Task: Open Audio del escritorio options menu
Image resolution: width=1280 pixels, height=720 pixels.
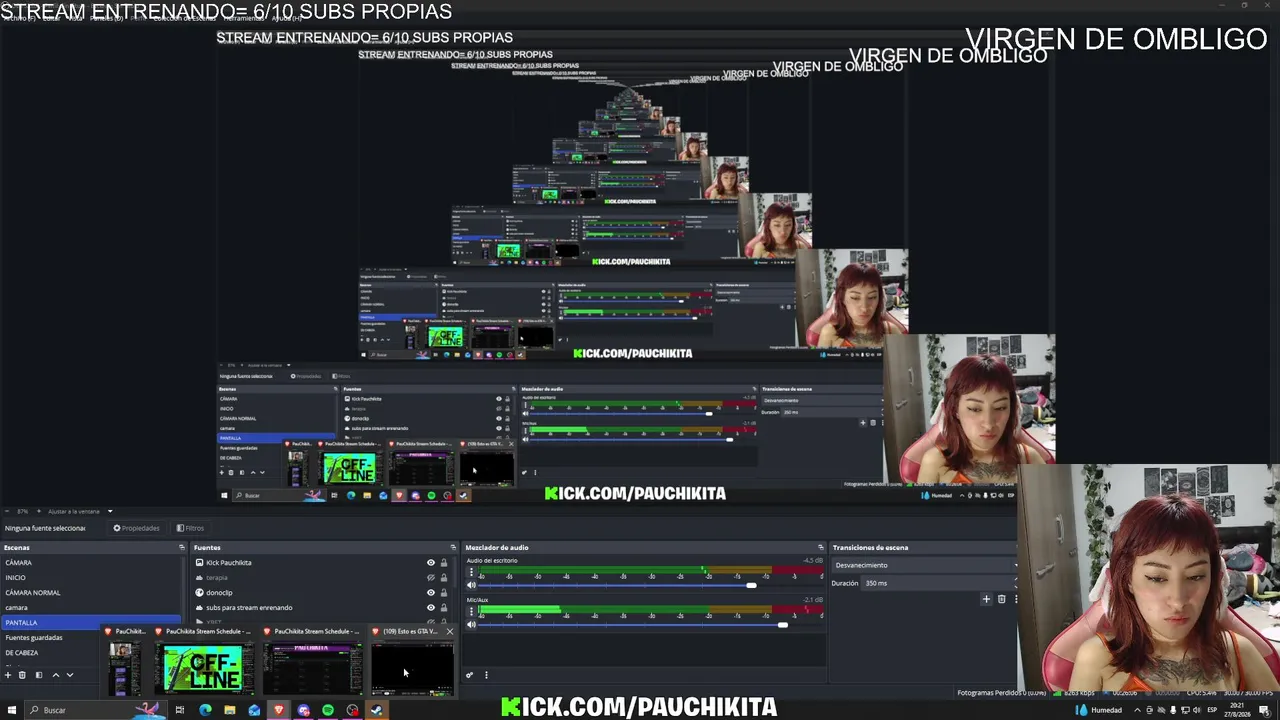Action: coord(472,573)
